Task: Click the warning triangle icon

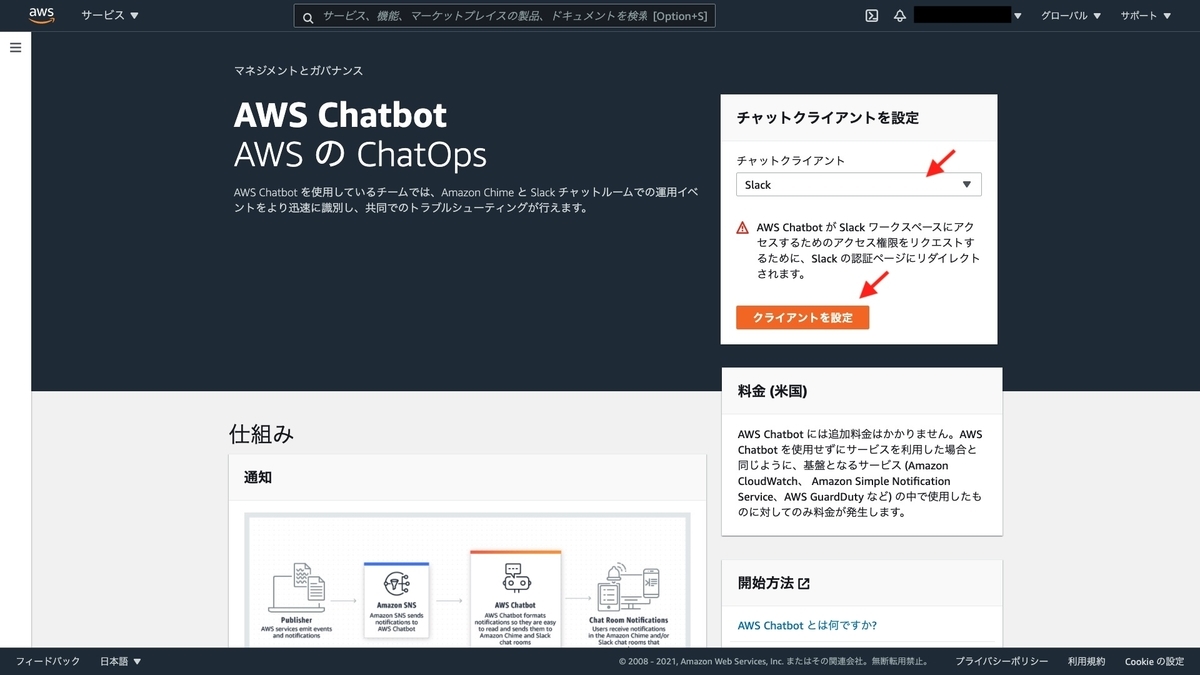Action: [743, 228]
